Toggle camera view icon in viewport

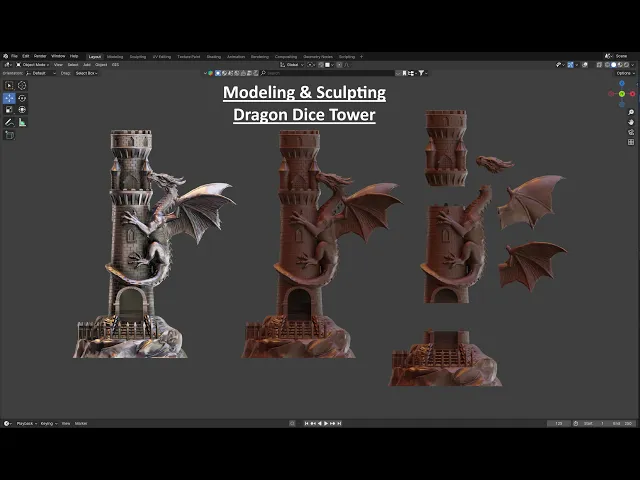pos(631,132)
